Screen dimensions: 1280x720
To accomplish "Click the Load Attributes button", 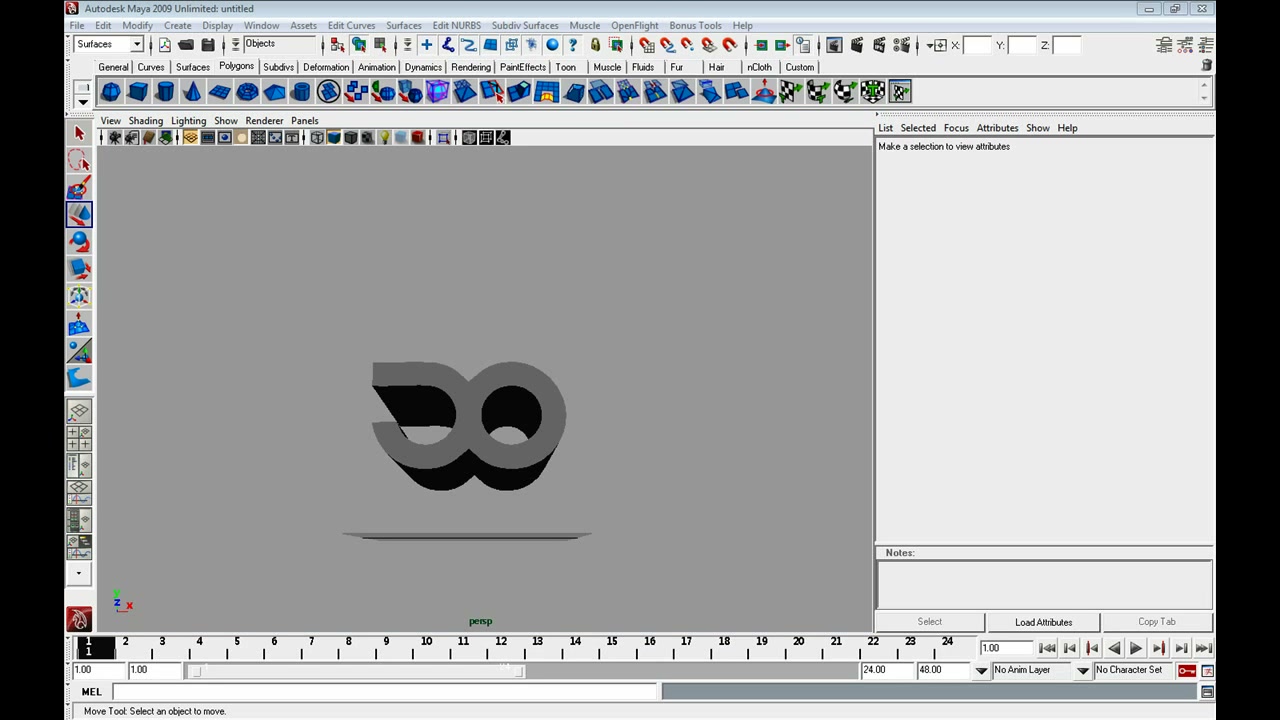I will tap(1043, 622).
